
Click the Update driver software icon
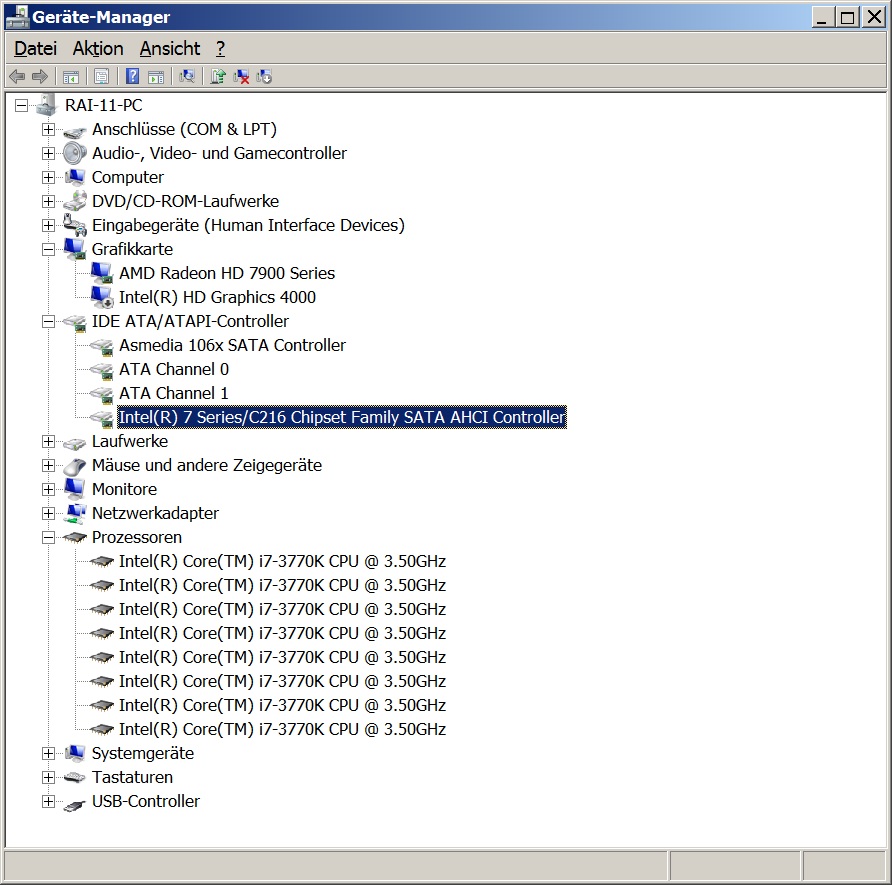click(218, 76)
